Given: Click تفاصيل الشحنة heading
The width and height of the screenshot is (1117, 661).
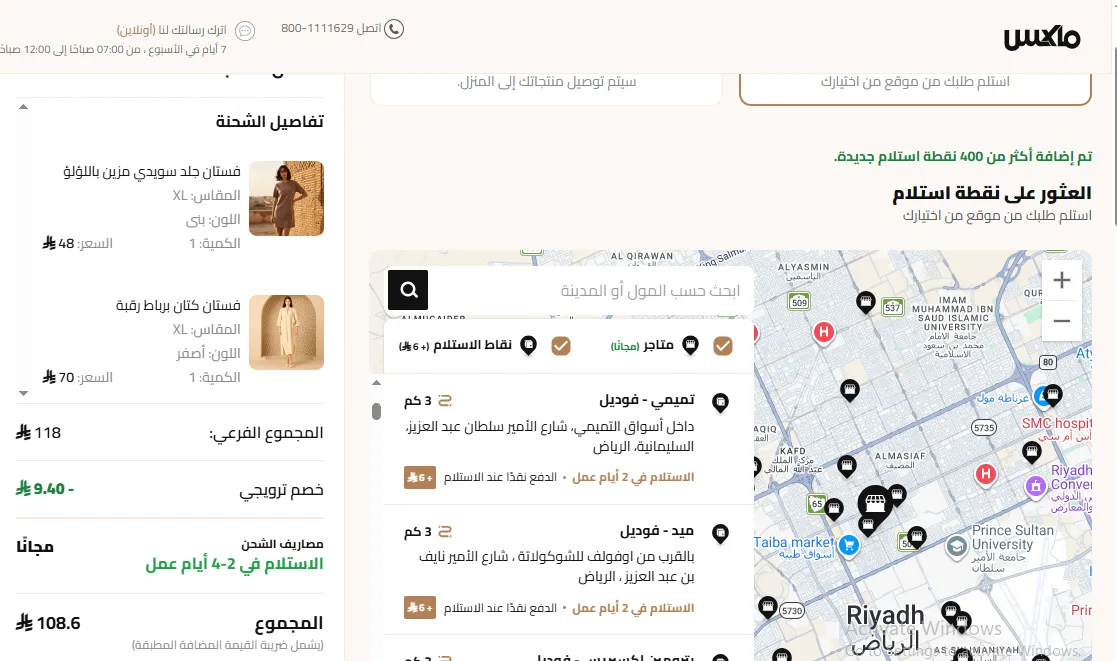Looking at the screenshot, I should (270, 122).
